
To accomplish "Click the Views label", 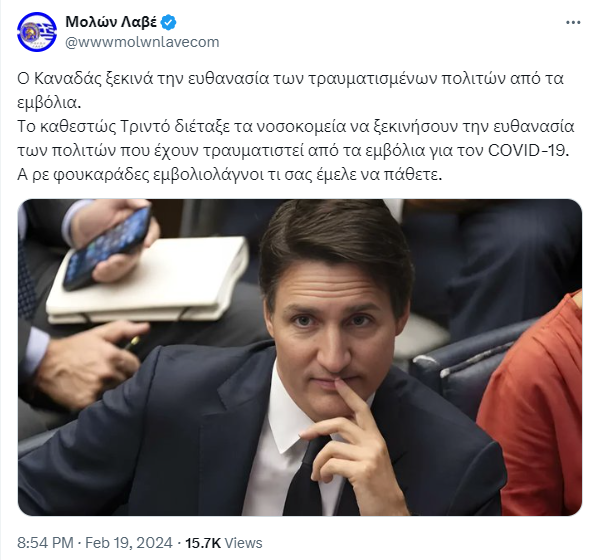I will [x=243, y=543].
